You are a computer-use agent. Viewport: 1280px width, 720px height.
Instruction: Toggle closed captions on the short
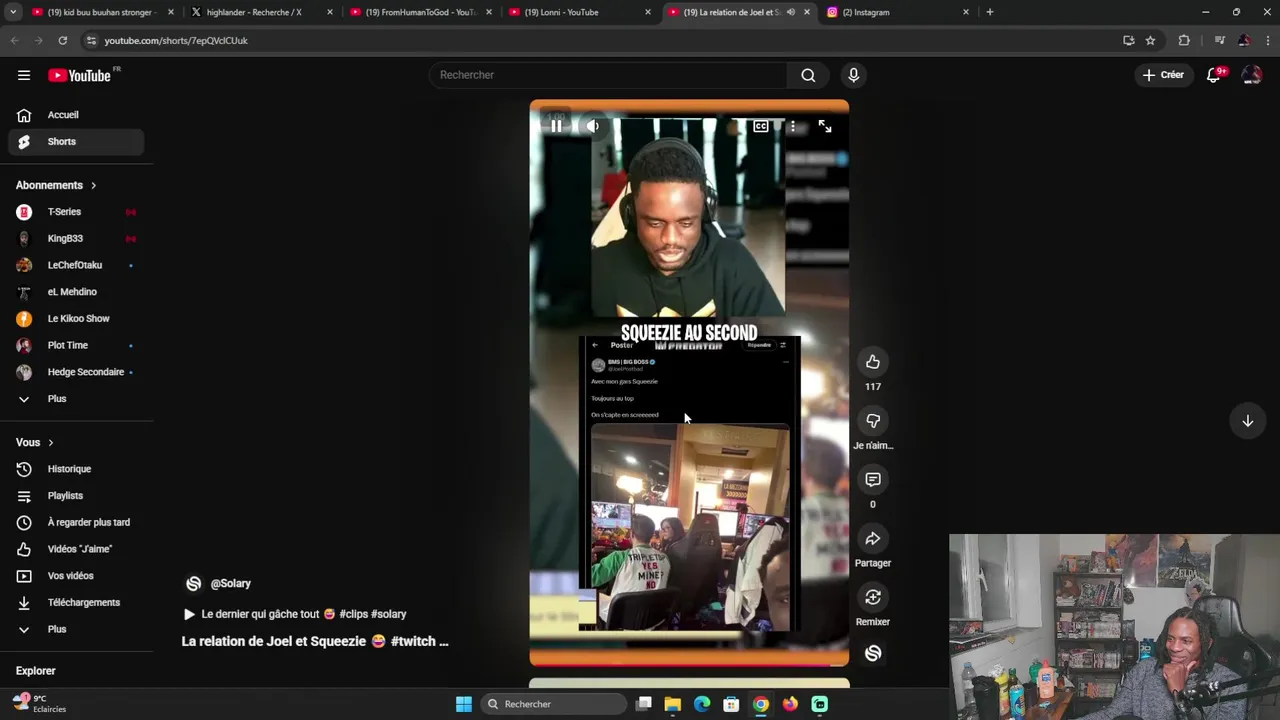click(x=761, y=126)
